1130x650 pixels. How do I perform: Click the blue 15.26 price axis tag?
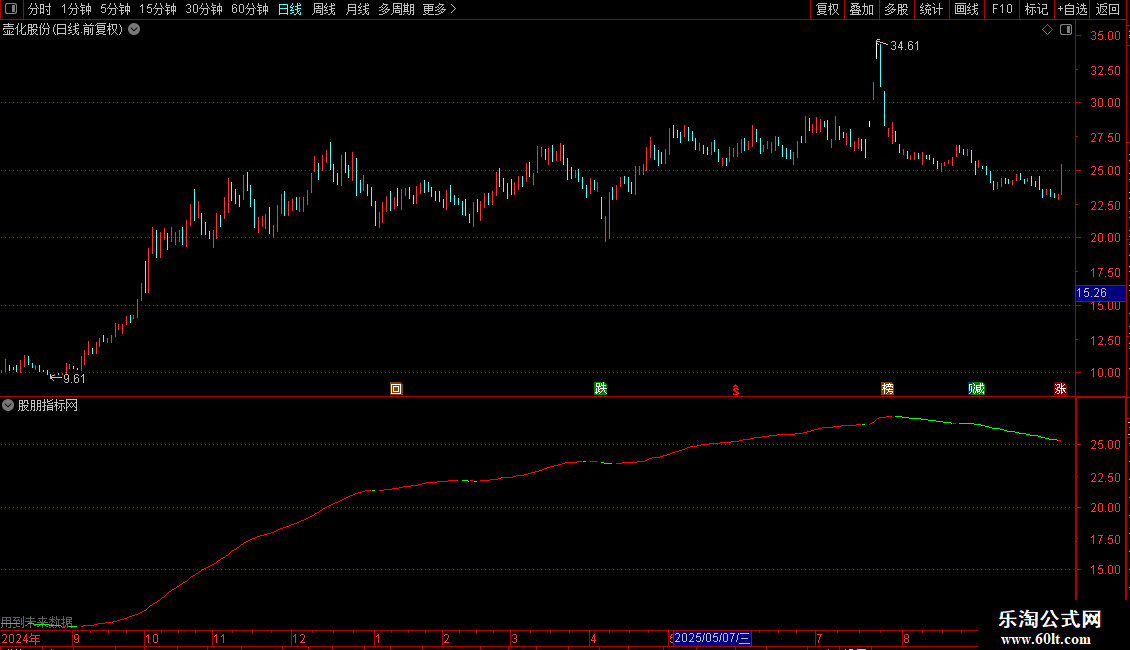click(1100, 293)
